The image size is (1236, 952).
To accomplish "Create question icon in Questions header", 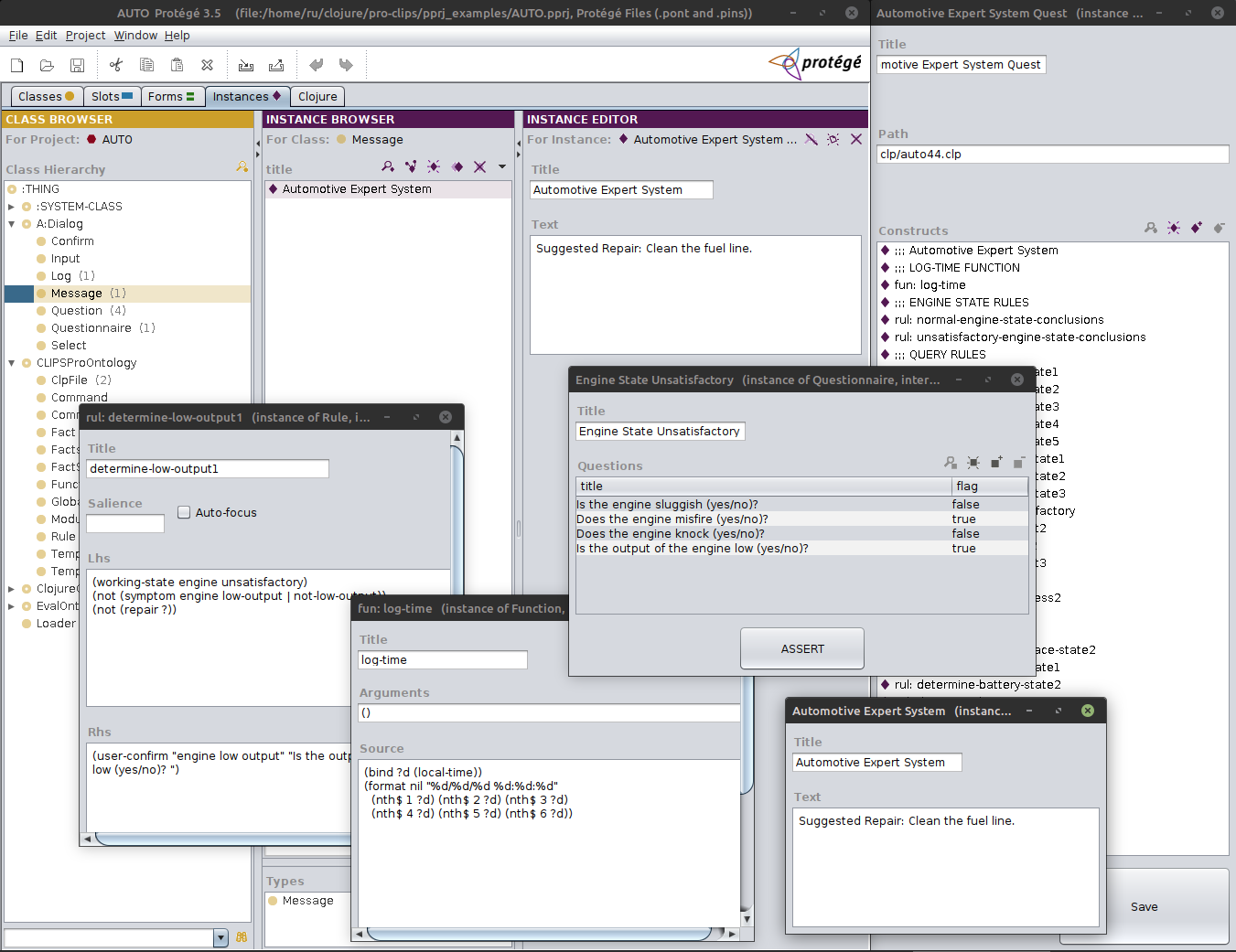I will tap(973, 463).
